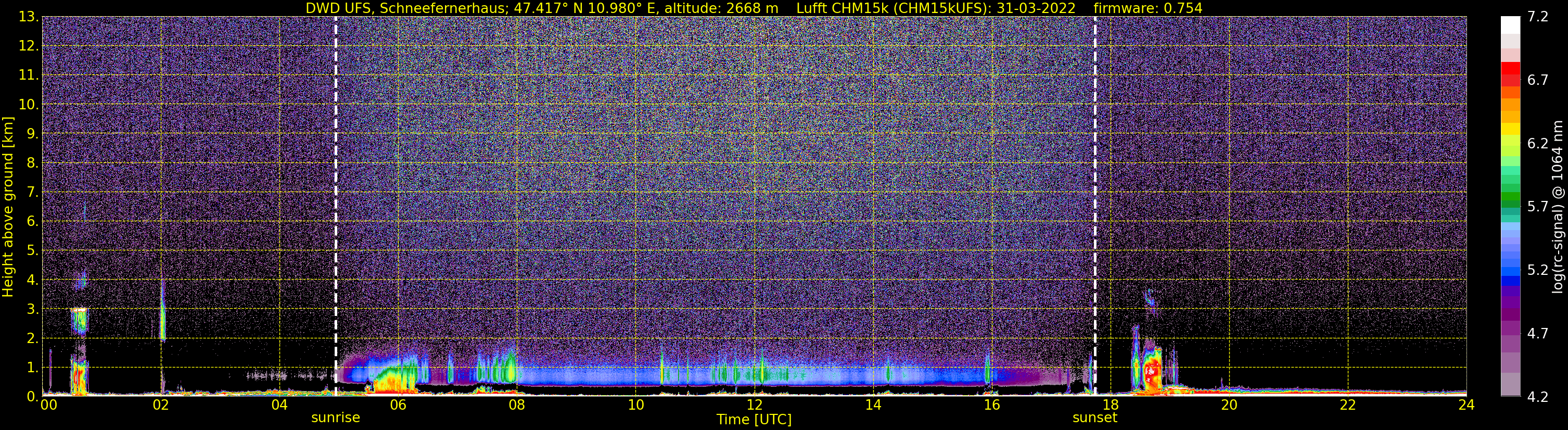Click the 3 km height tick label

pyautogui.click(x=32, y=309)
